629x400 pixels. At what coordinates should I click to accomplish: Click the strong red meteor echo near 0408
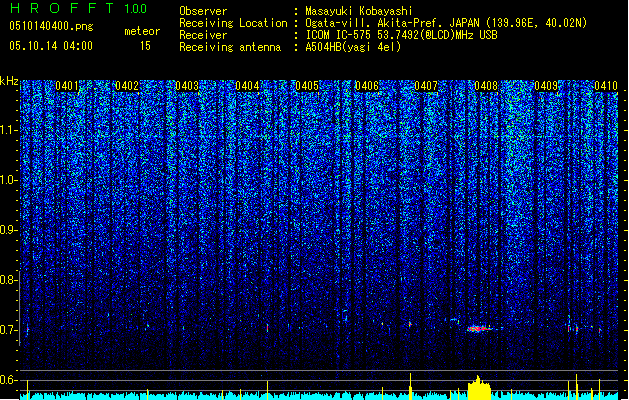480,329
